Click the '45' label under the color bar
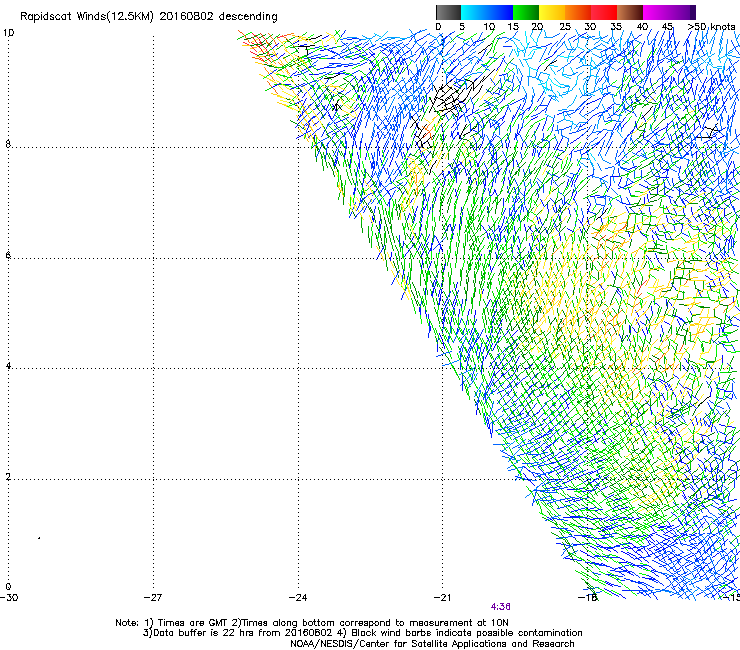 [667, 27]
